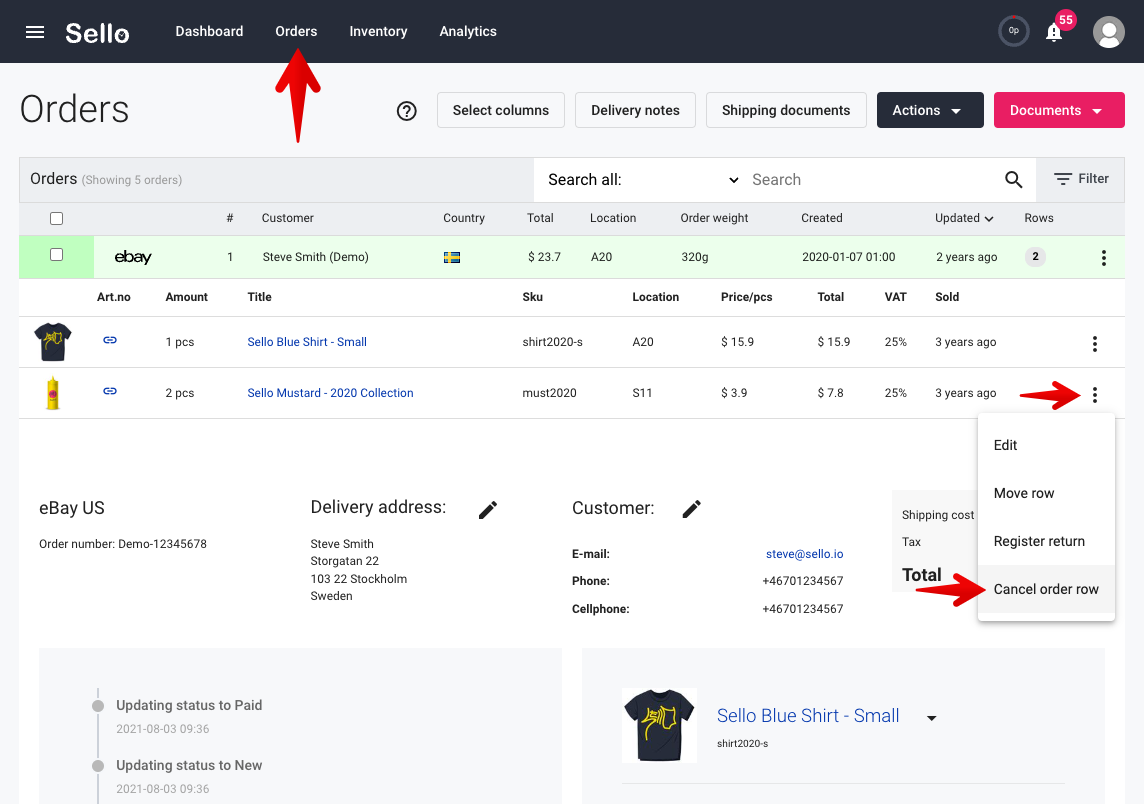The height and width of the screenshot is (804, 1144).
Task: Open the Filter options
Action: [1081, 179]
